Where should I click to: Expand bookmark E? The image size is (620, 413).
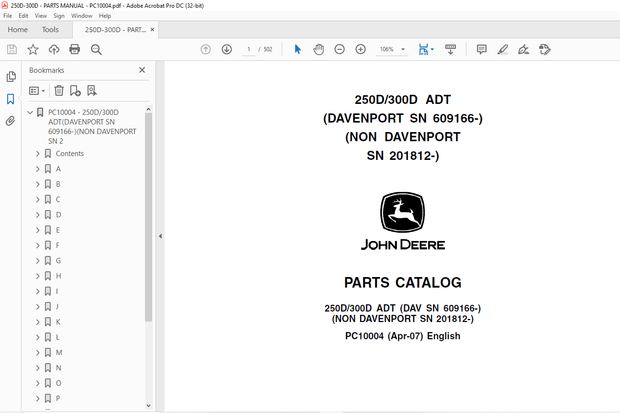click(x=38, y=230)
